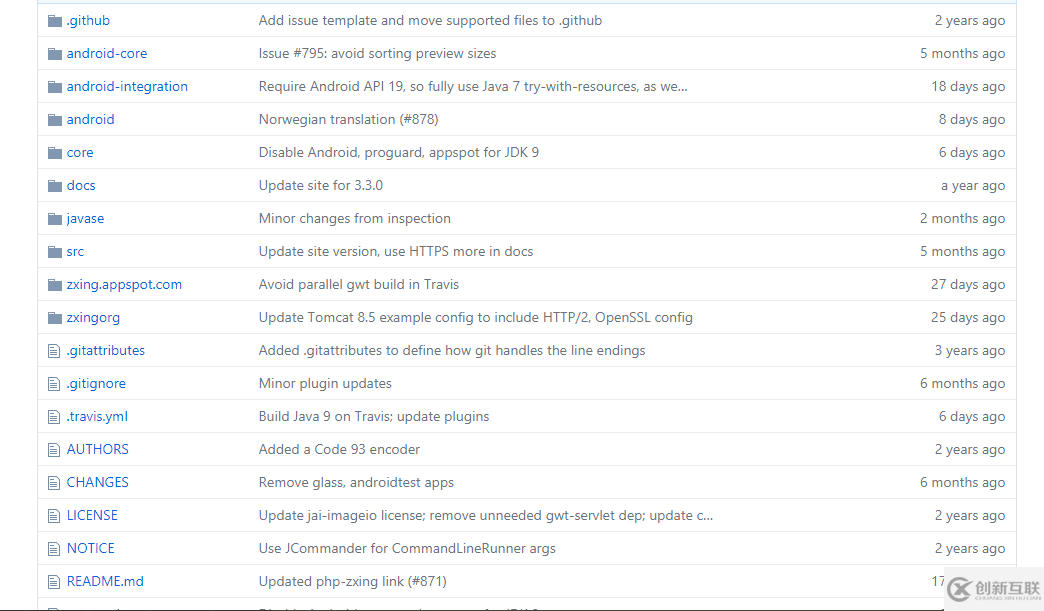Screen dimensions: 1044x611
Task: Open commit 'Avoid parallel gwt build in Travis'
Action: coord(358,285)
